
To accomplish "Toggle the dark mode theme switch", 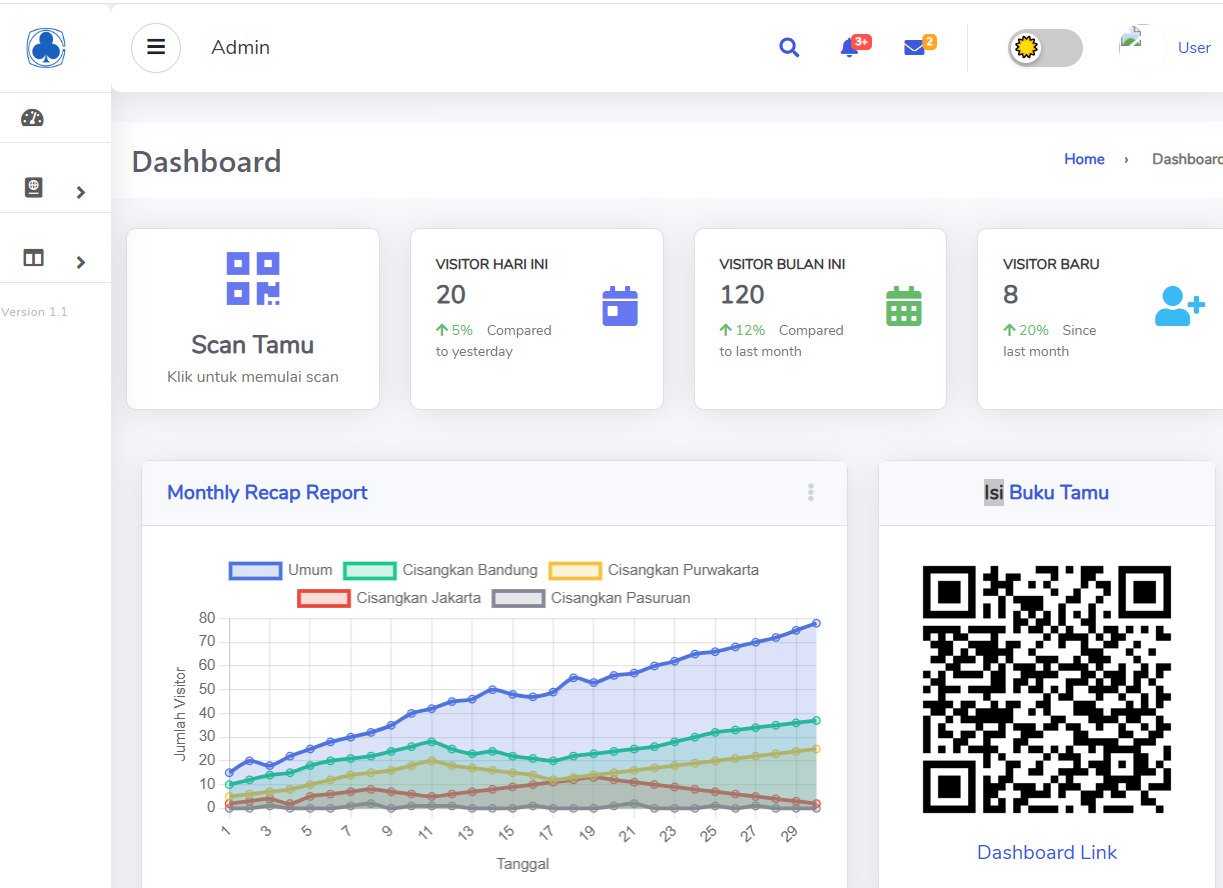I will click(1045, 48).
